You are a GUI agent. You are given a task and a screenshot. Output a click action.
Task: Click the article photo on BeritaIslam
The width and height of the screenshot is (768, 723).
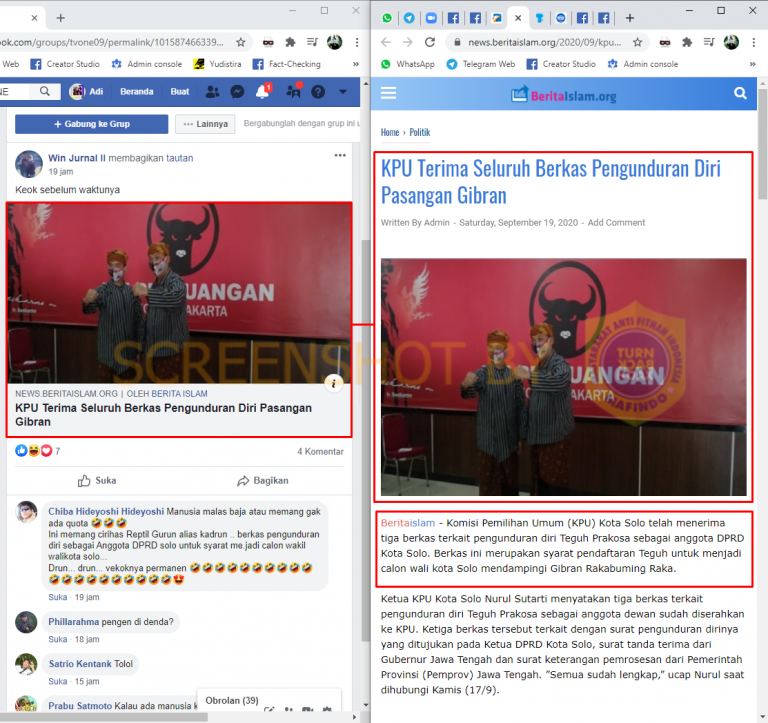click(x=563, y=377)
